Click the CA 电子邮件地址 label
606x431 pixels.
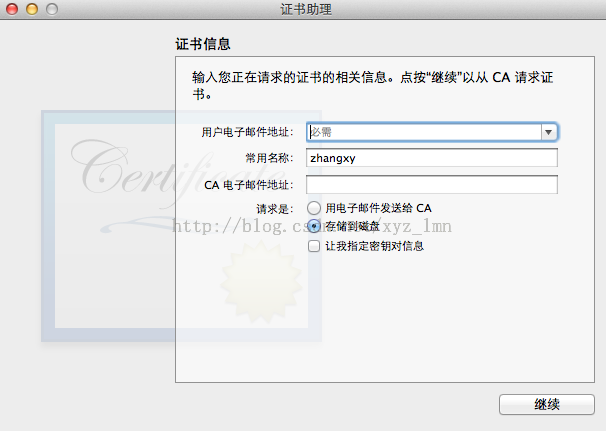click(x=249, y=185)
